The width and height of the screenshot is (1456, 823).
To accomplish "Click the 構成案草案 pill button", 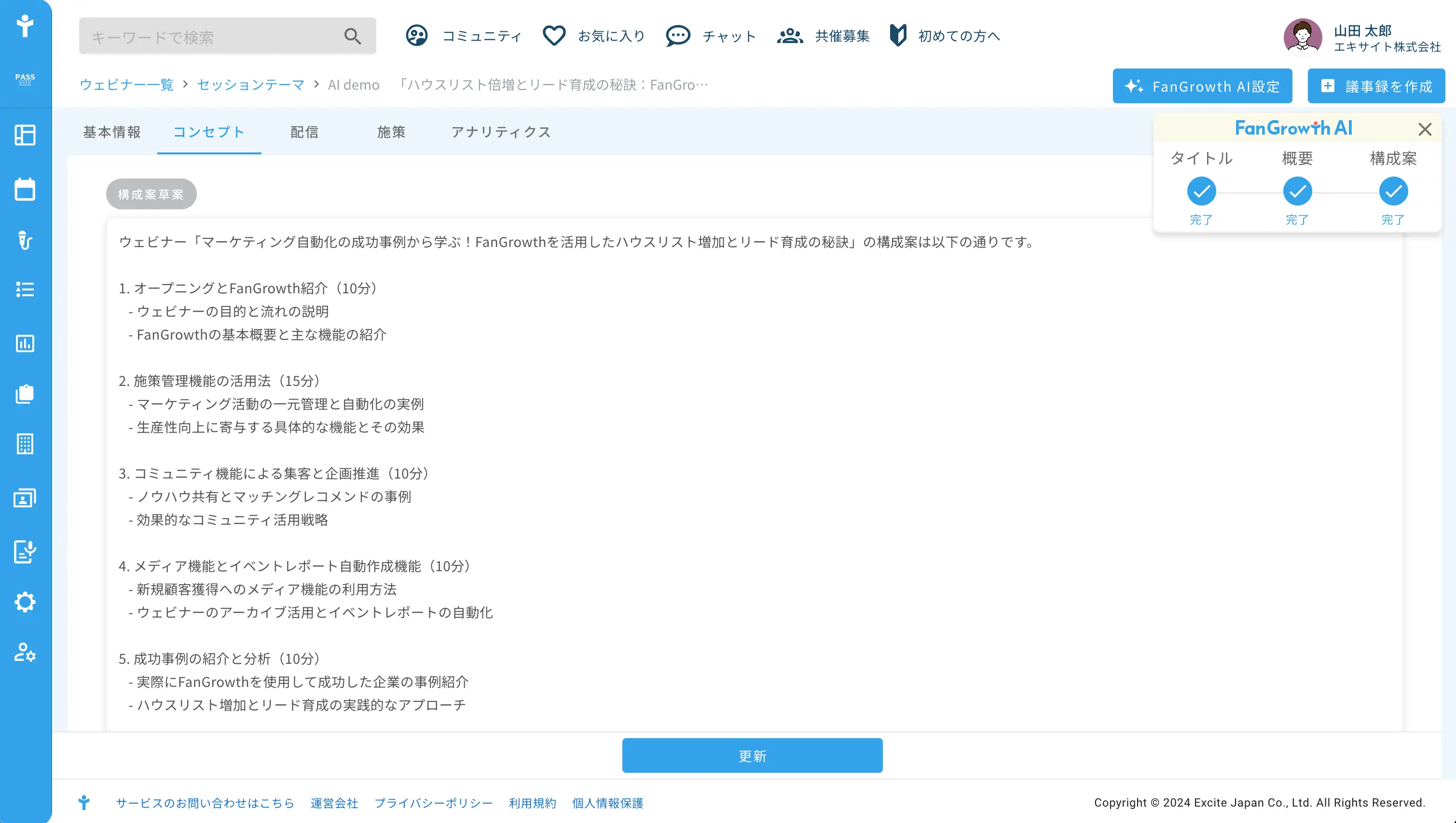I will click(151, 194).
